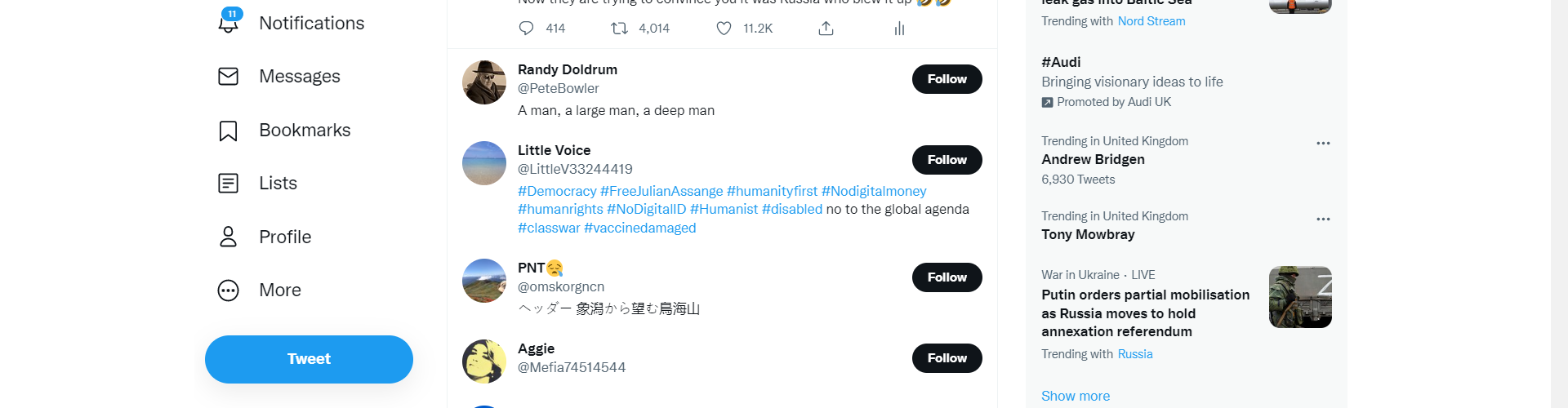Share the tweet via share icon
Image resolution: width=1568 pixels, height=408 pixels.
click(x=826, y=29)
